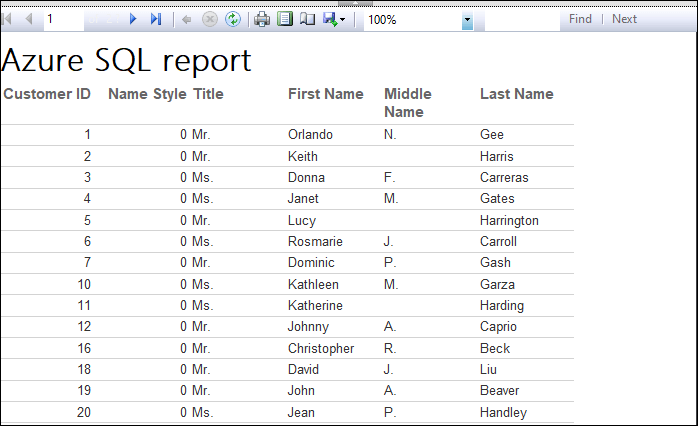698x426 pixels.
Task: Select first name Katherine
Action: click(x=315, y=305)
